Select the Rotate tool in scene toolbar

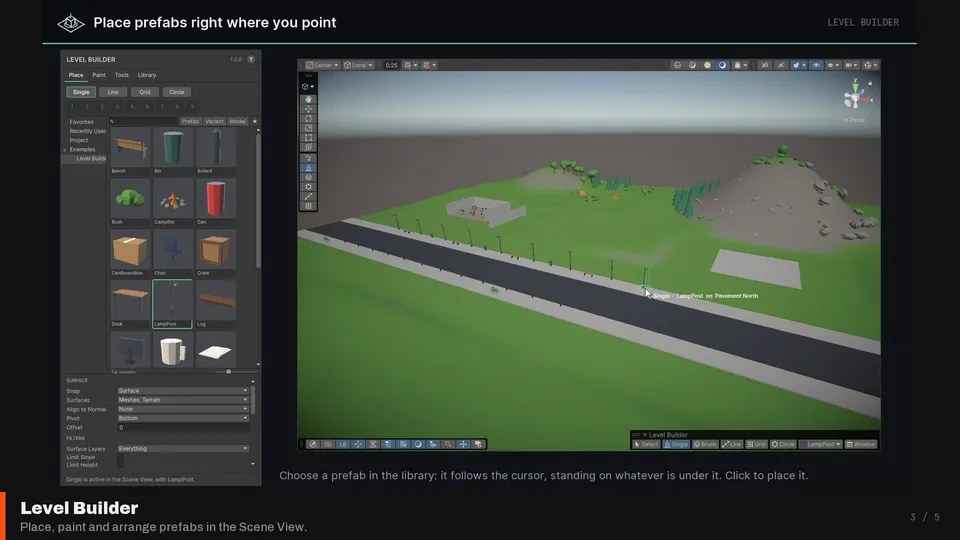[x=308, y=118]
